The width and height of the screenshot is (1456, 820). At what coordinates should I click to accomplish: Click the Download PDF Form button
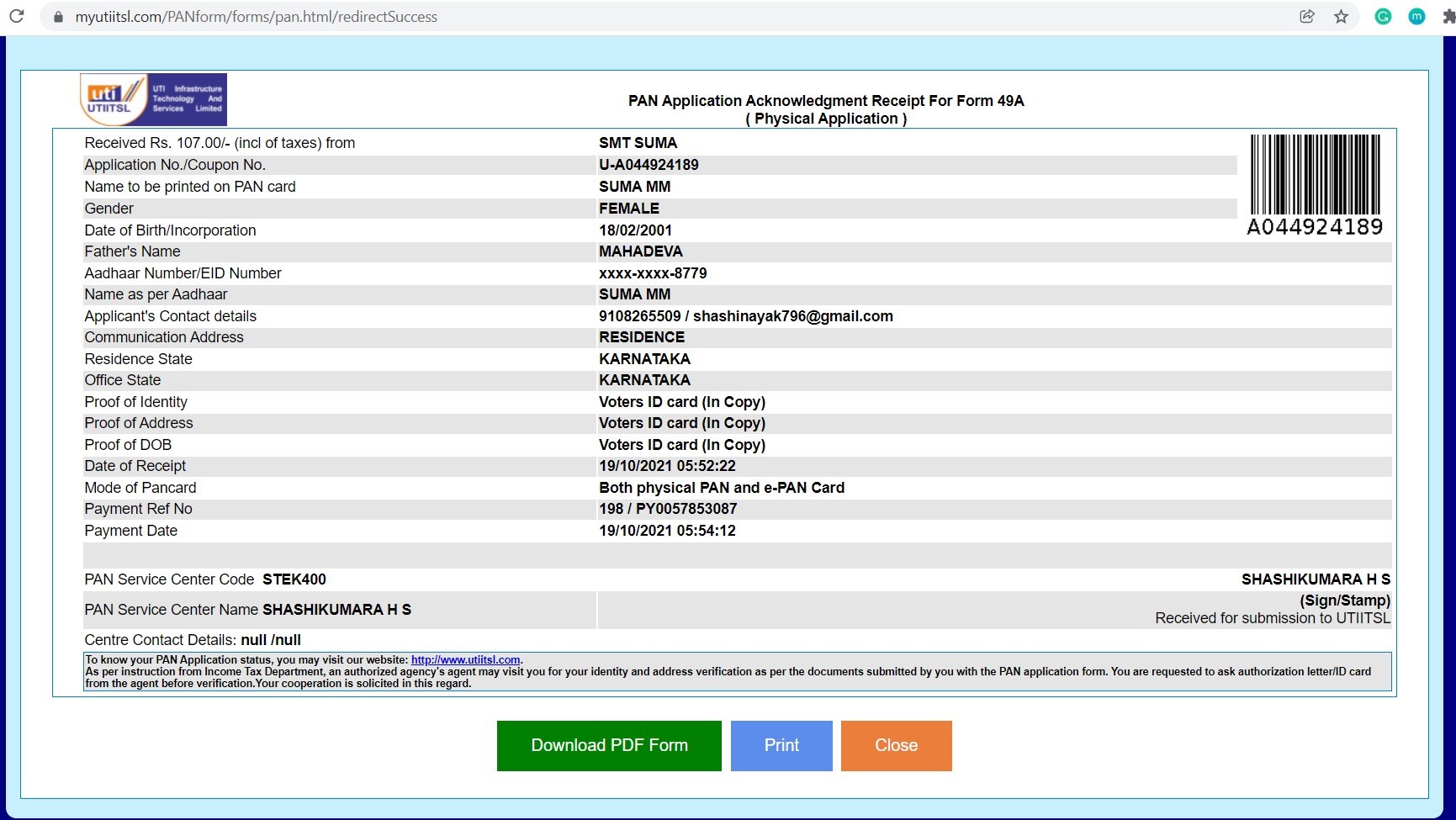pos(609,745)
